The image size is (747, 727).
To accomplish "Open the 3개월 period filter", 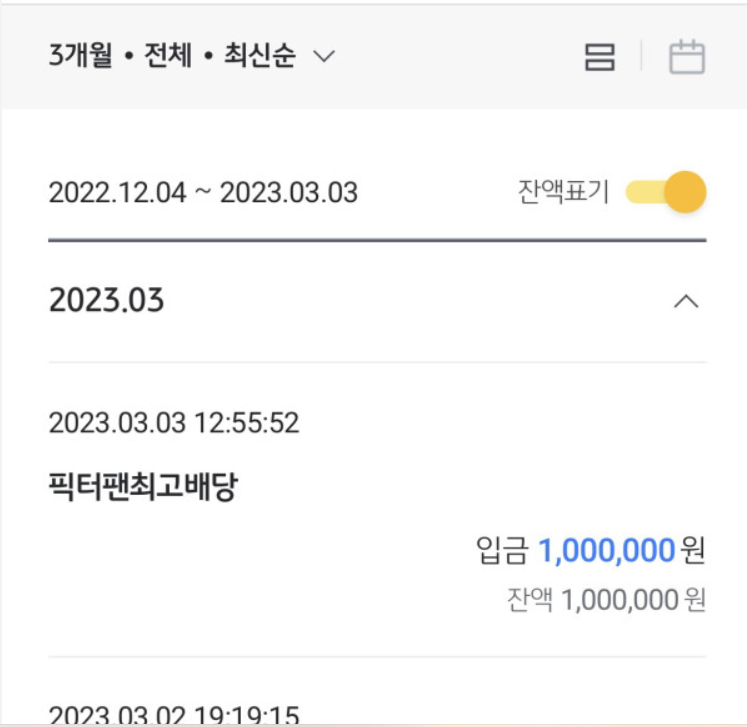I will point(80,55).
